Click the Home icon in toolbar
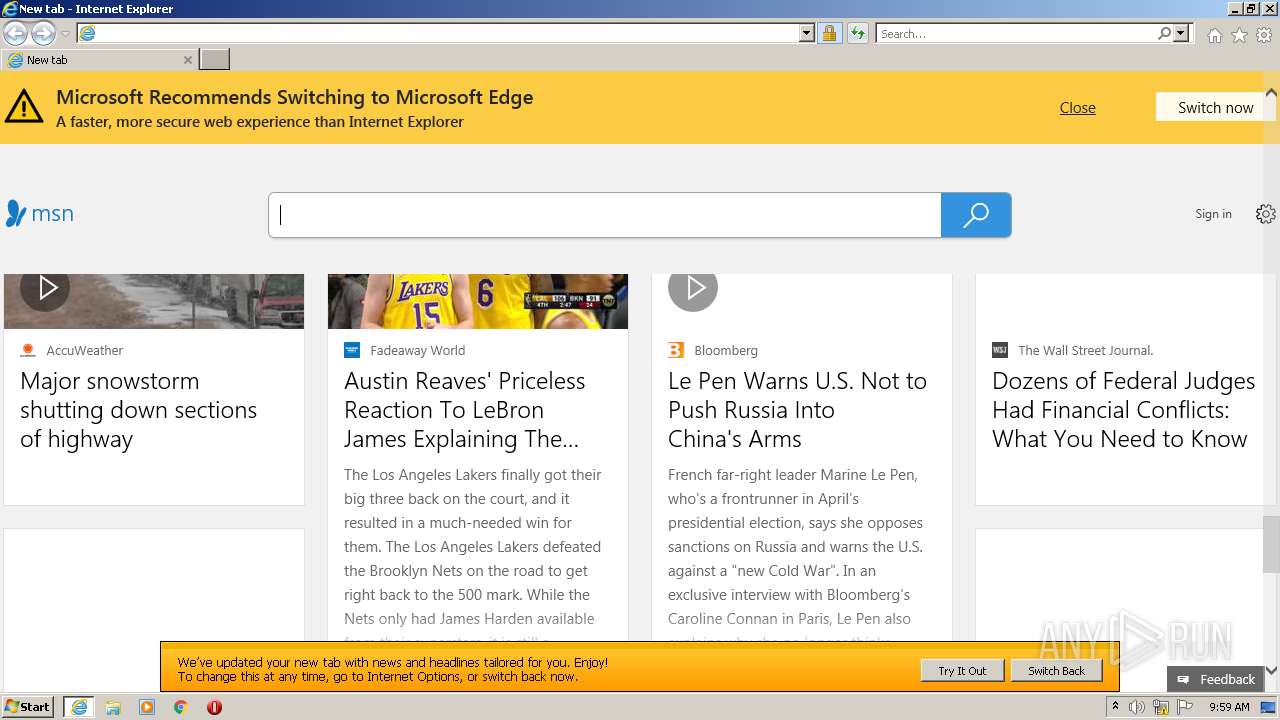The image size is (1280, 720). (x=1214, y=35)
